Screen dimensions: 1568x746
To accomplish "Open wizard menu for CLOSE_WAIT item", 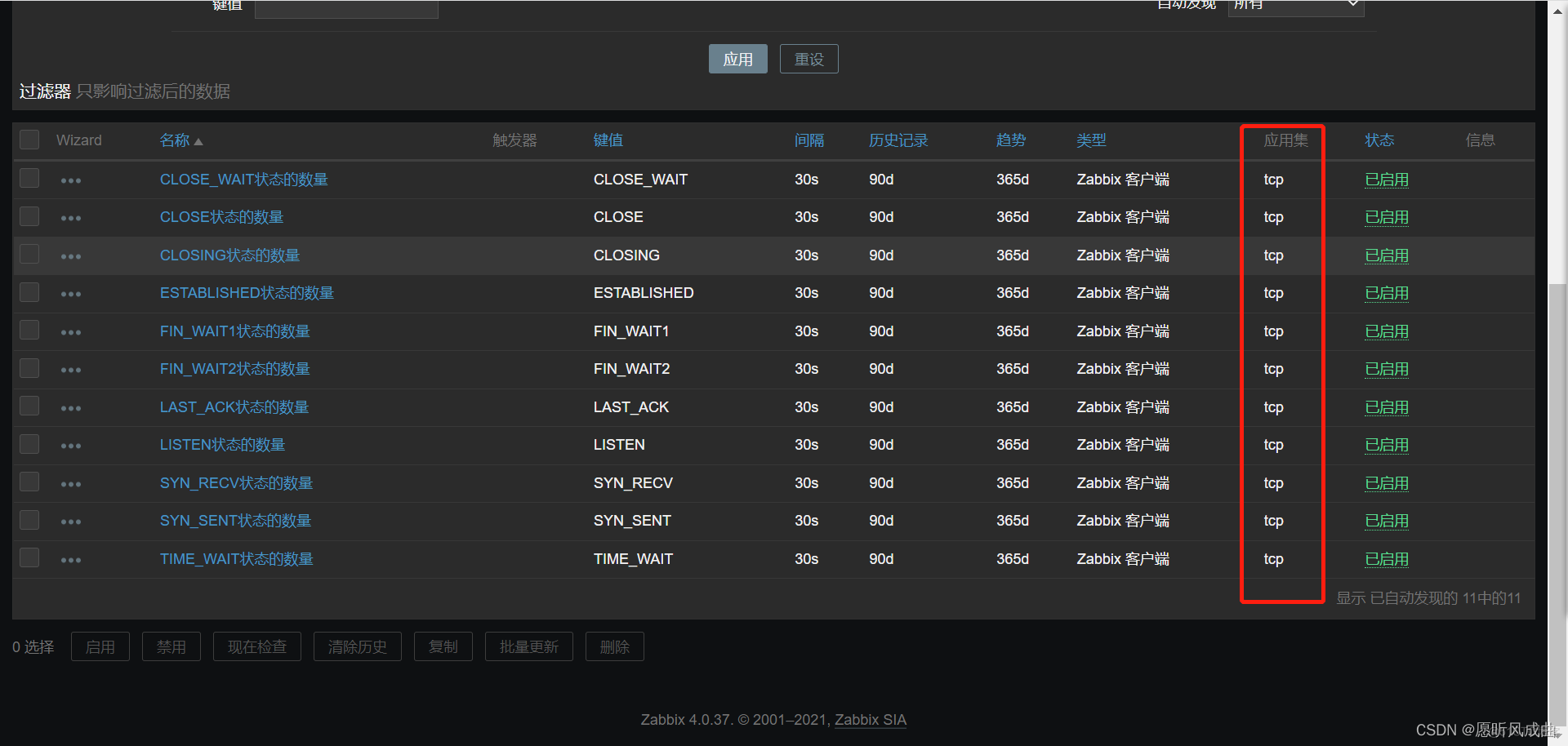I will click(71, 180).
